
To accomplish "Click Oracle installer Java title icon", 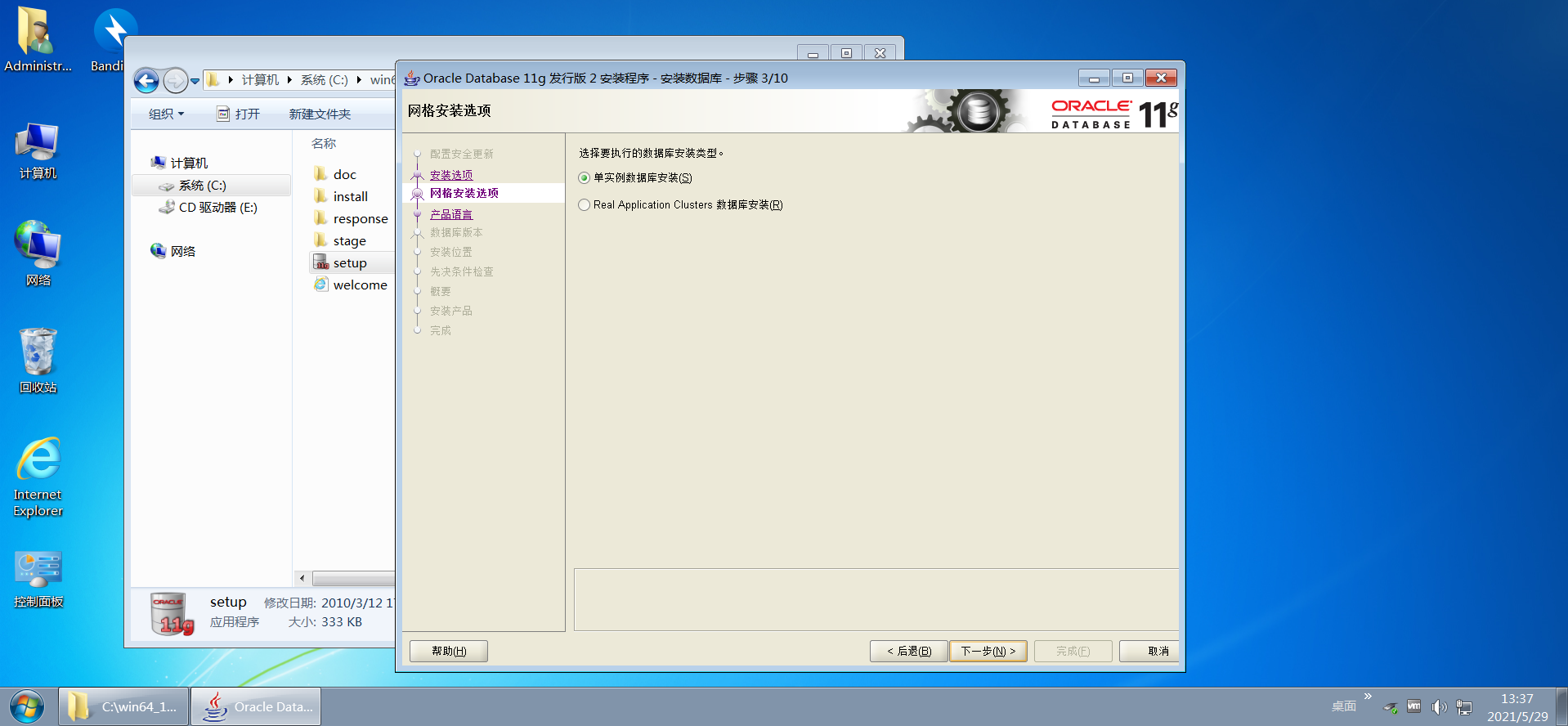I will [x=412, y=78].
